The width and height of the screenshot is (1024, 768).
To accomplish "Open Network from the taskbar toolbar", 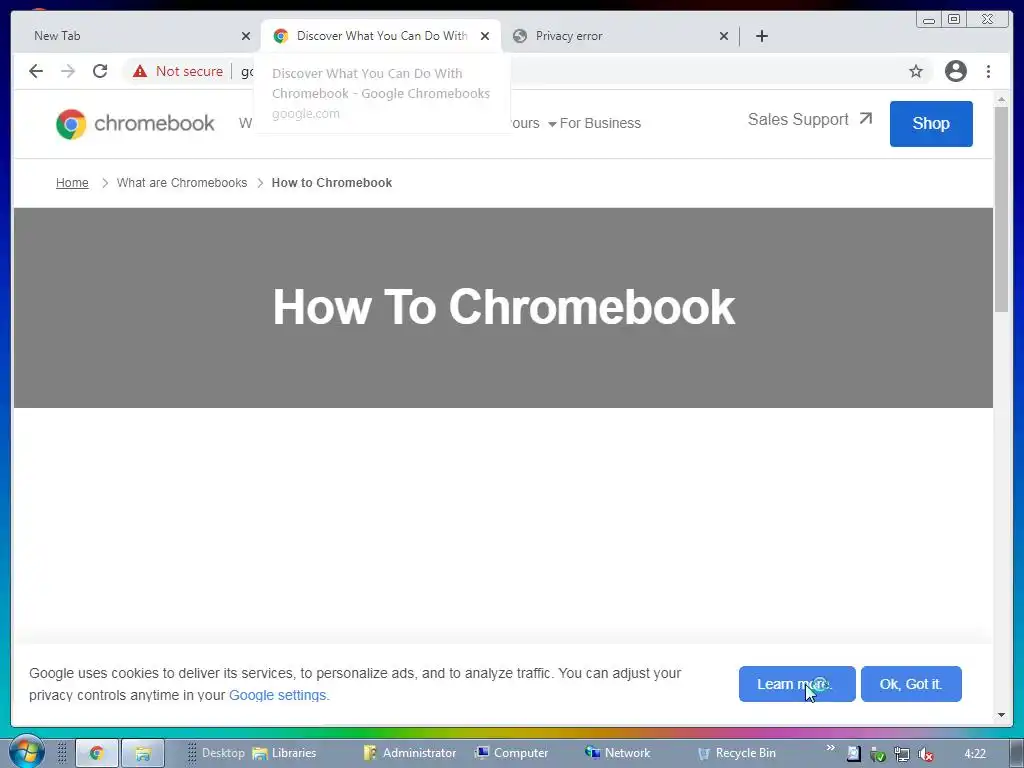I will [617, 753].
